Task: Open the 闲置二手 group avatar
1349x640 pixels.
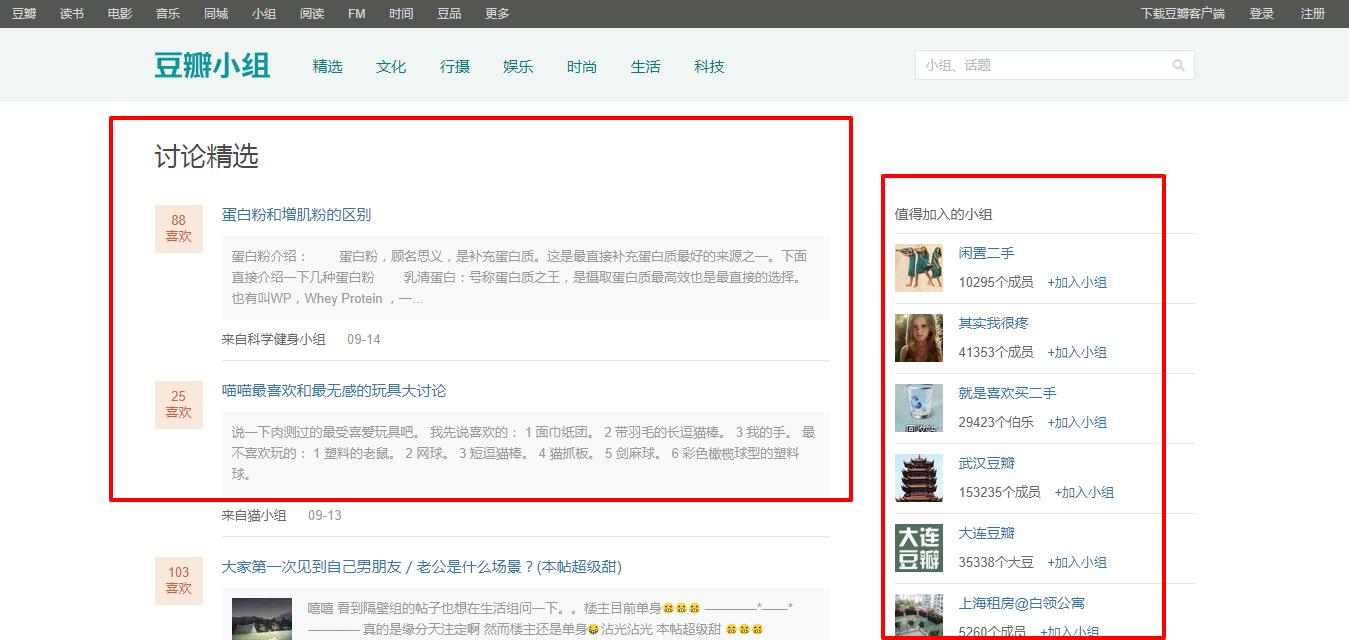Action: pos(918,267)
